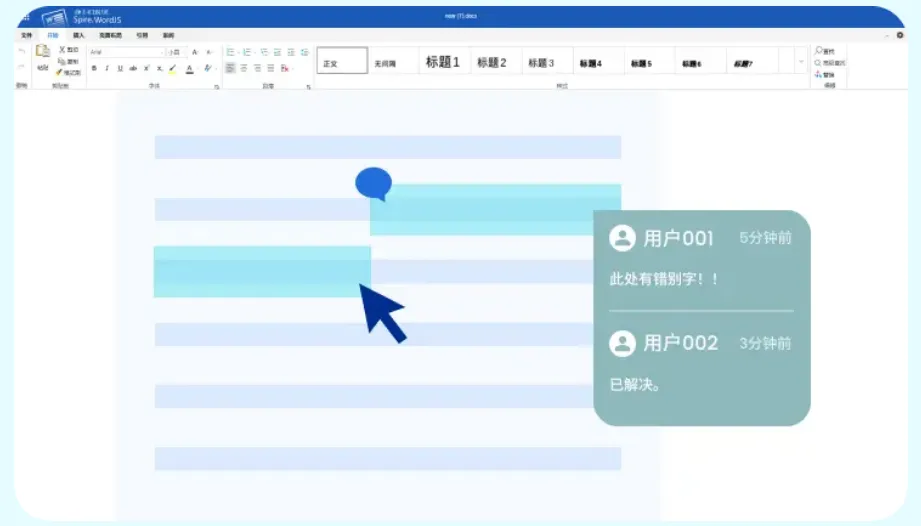Click the Redo arrow icon

click(22, 67)
